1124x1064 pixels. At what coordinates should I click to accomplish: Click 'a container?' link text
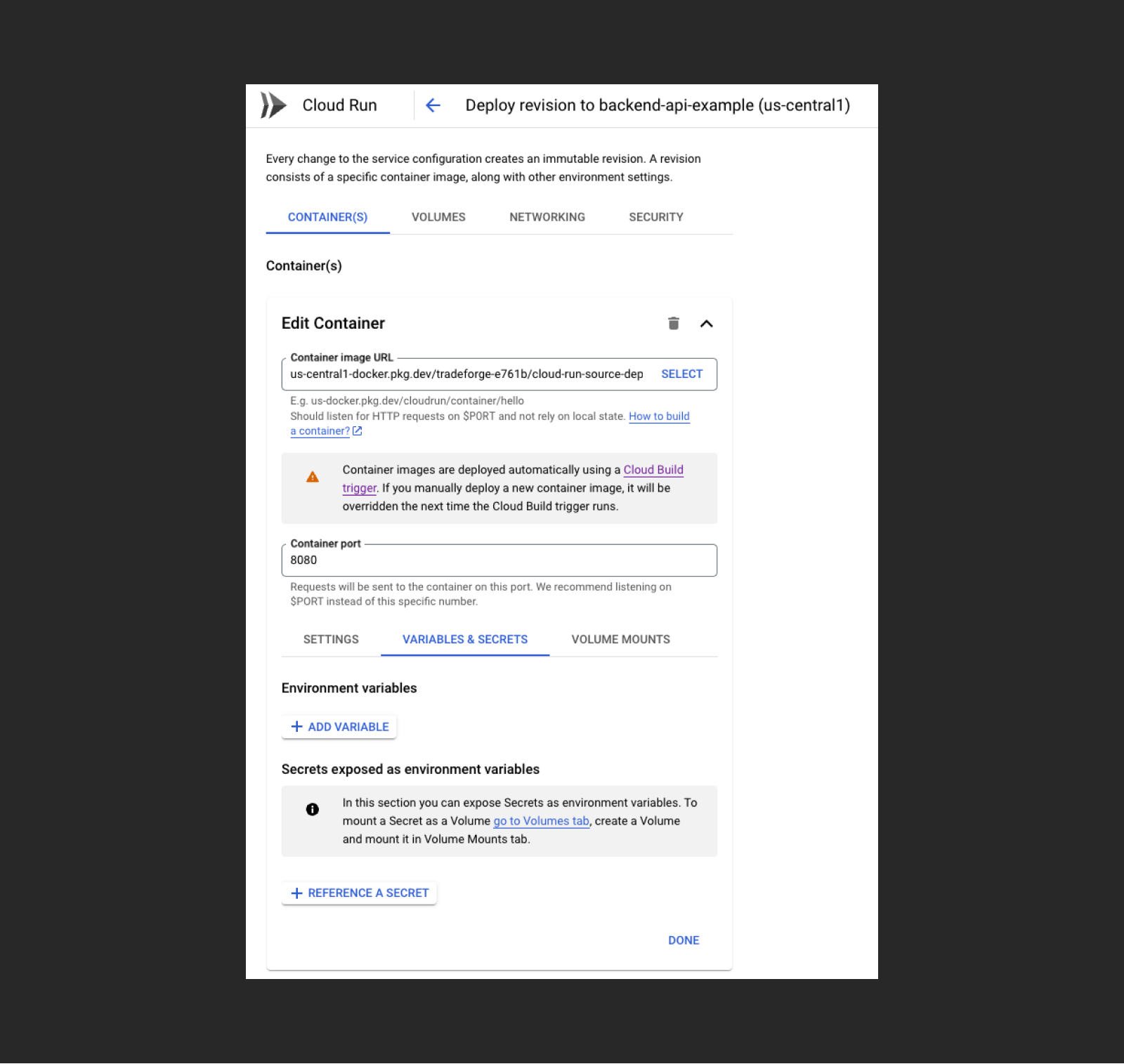[320, 431]
